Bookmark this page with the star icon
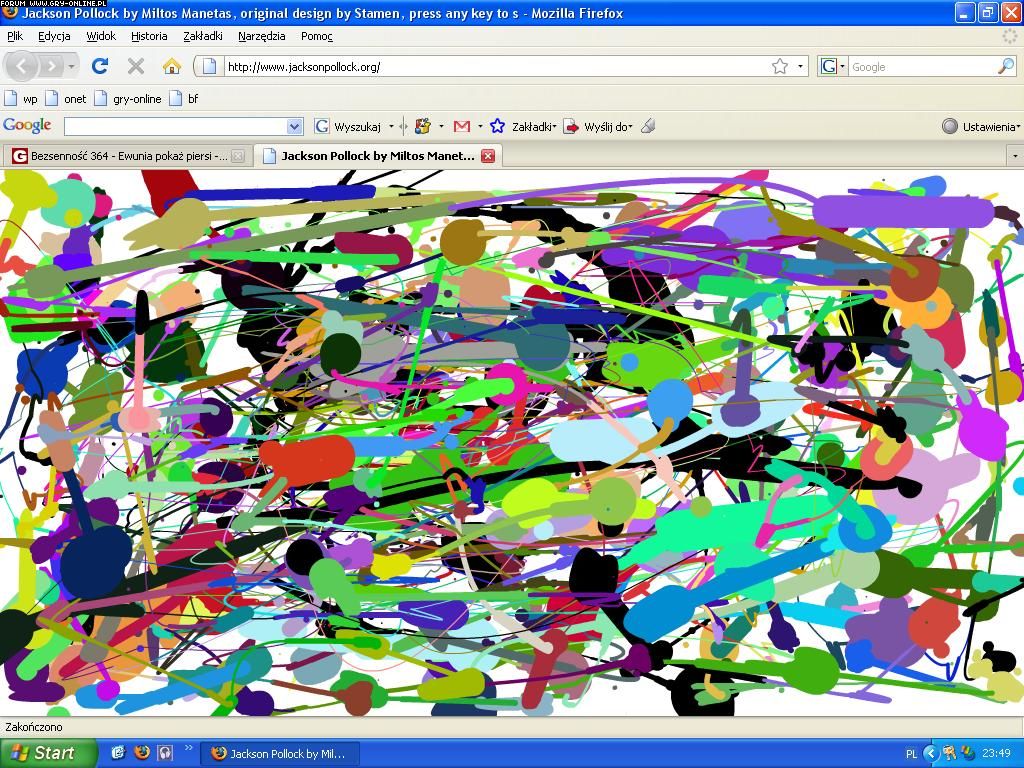Viewport: 1024px width, 768px height. click(780, 67)
